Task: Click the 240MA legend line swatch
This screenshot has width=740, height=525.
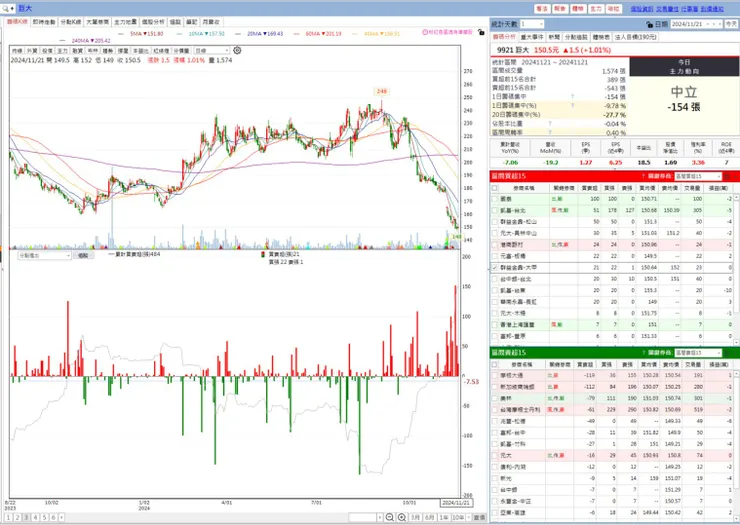Action: click(63, 41)
